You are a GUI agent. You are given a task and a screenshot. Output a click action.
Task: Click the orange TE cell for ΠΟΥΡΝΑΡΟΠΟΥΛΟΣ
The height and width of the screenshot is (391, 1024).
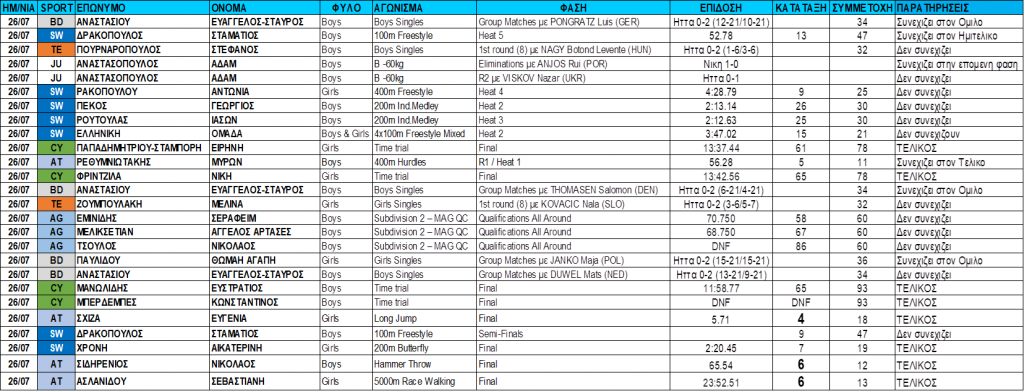[x=56, y=48]
